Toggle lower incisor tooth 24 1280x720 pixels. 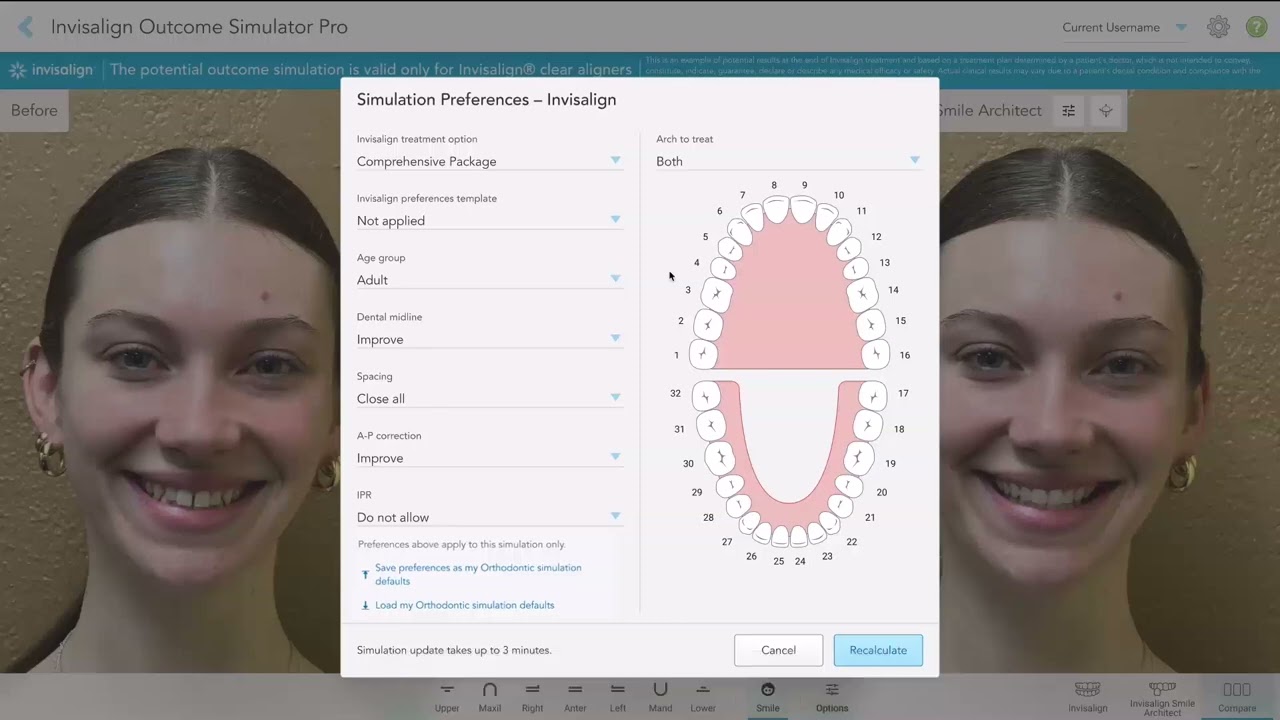tap(798, 537)
